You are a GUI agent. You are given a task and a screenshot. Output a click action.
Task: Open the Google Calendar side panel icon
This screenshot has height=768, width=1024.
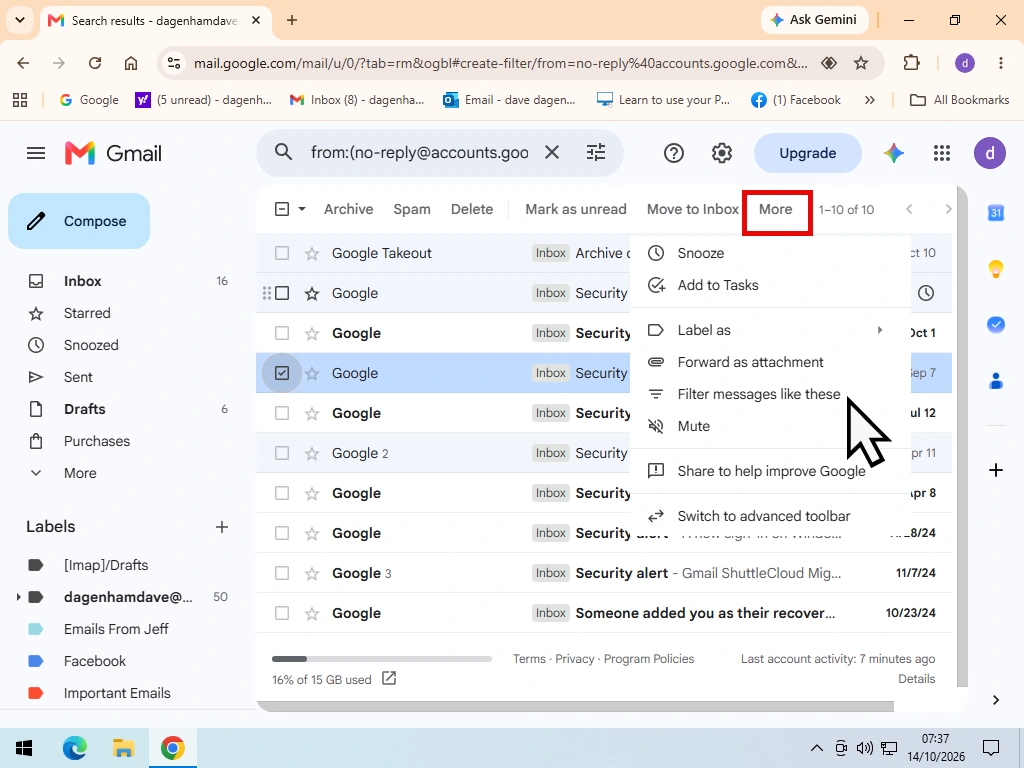pyautogui.click(x=996, y=213)
